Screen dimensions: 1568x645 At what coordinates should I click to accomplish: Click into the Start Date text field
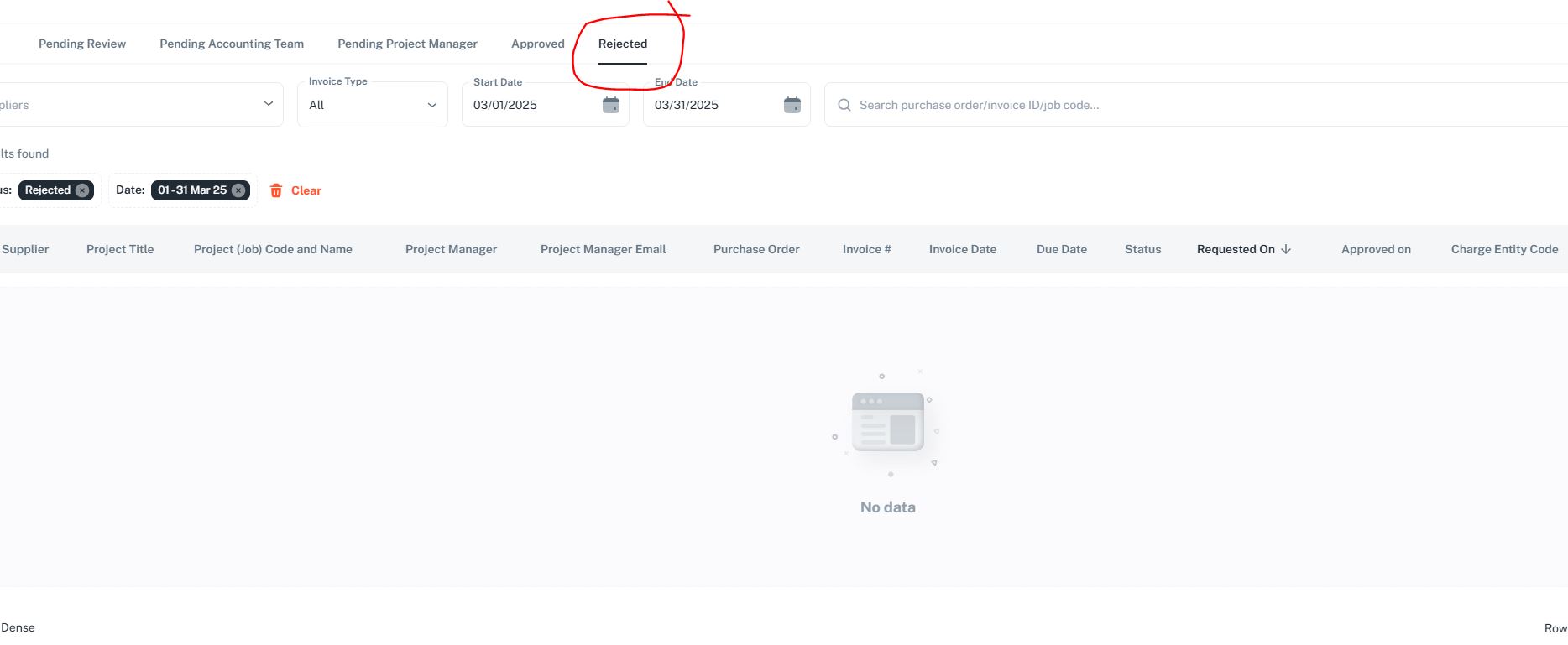[529, 105]
